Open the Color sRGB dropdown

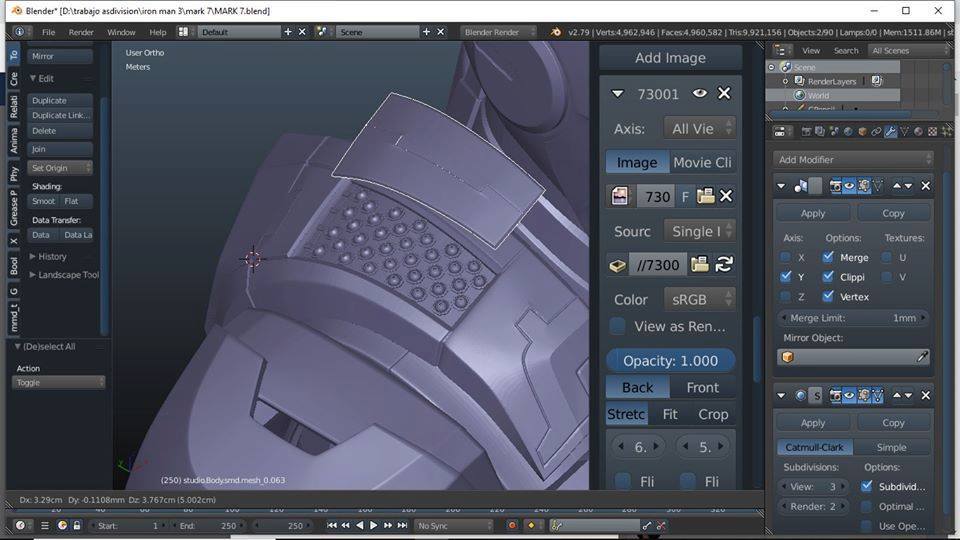[x=699, y=299]
